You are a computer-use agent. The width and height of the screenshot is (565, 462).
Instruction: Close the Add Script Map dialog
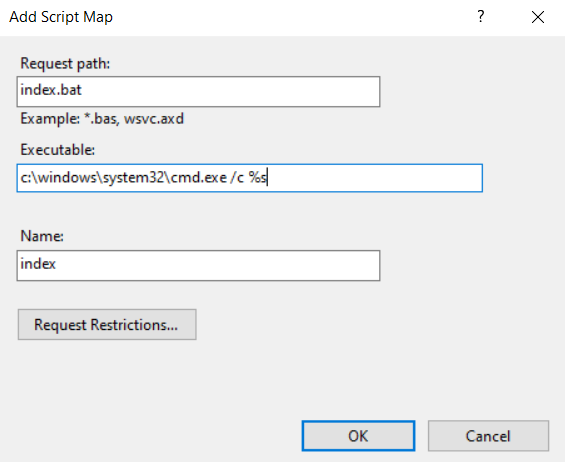(x=538, y=17)
